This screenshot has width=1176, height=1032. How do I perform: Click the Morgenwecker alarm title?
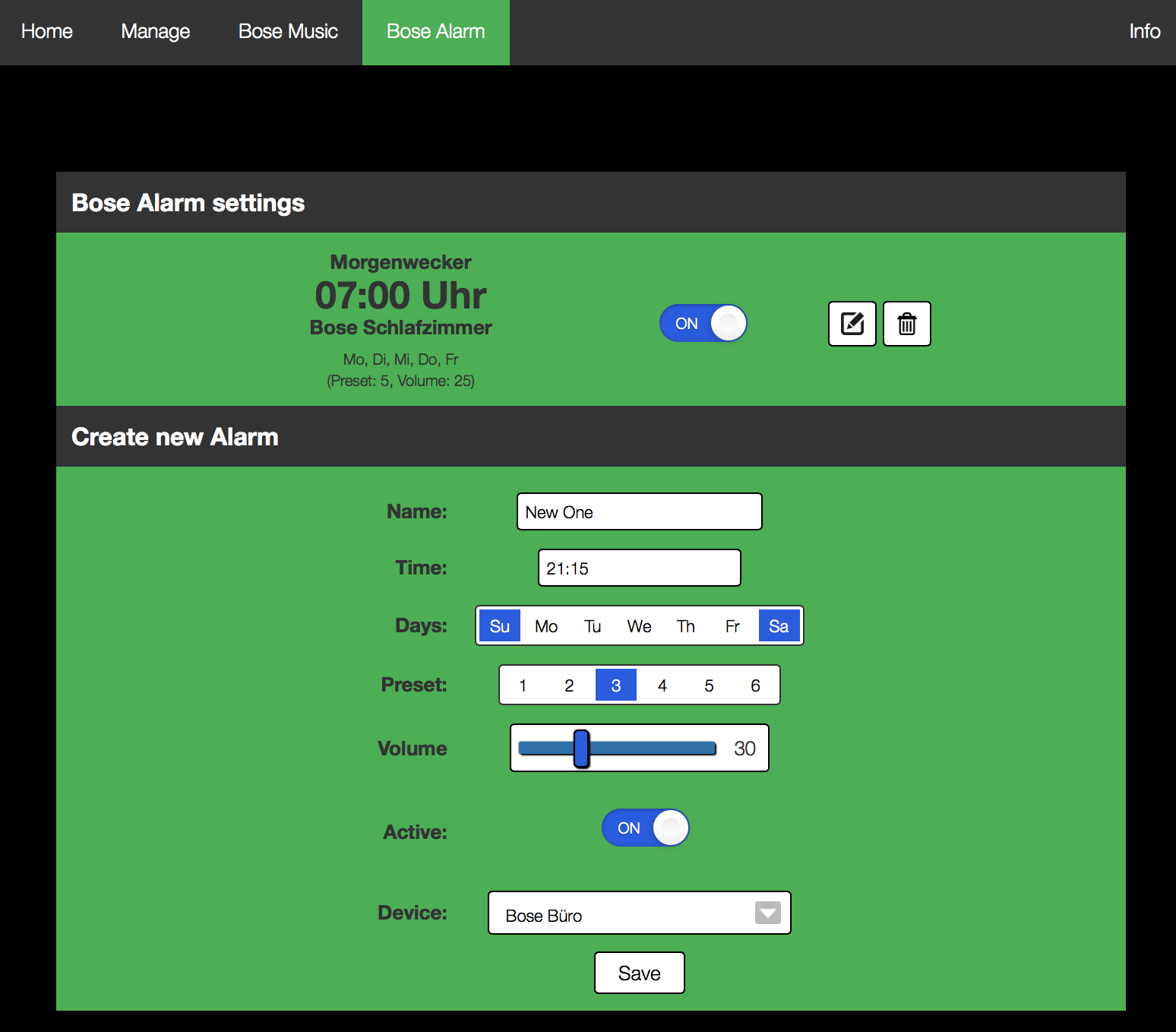[400, 262]
